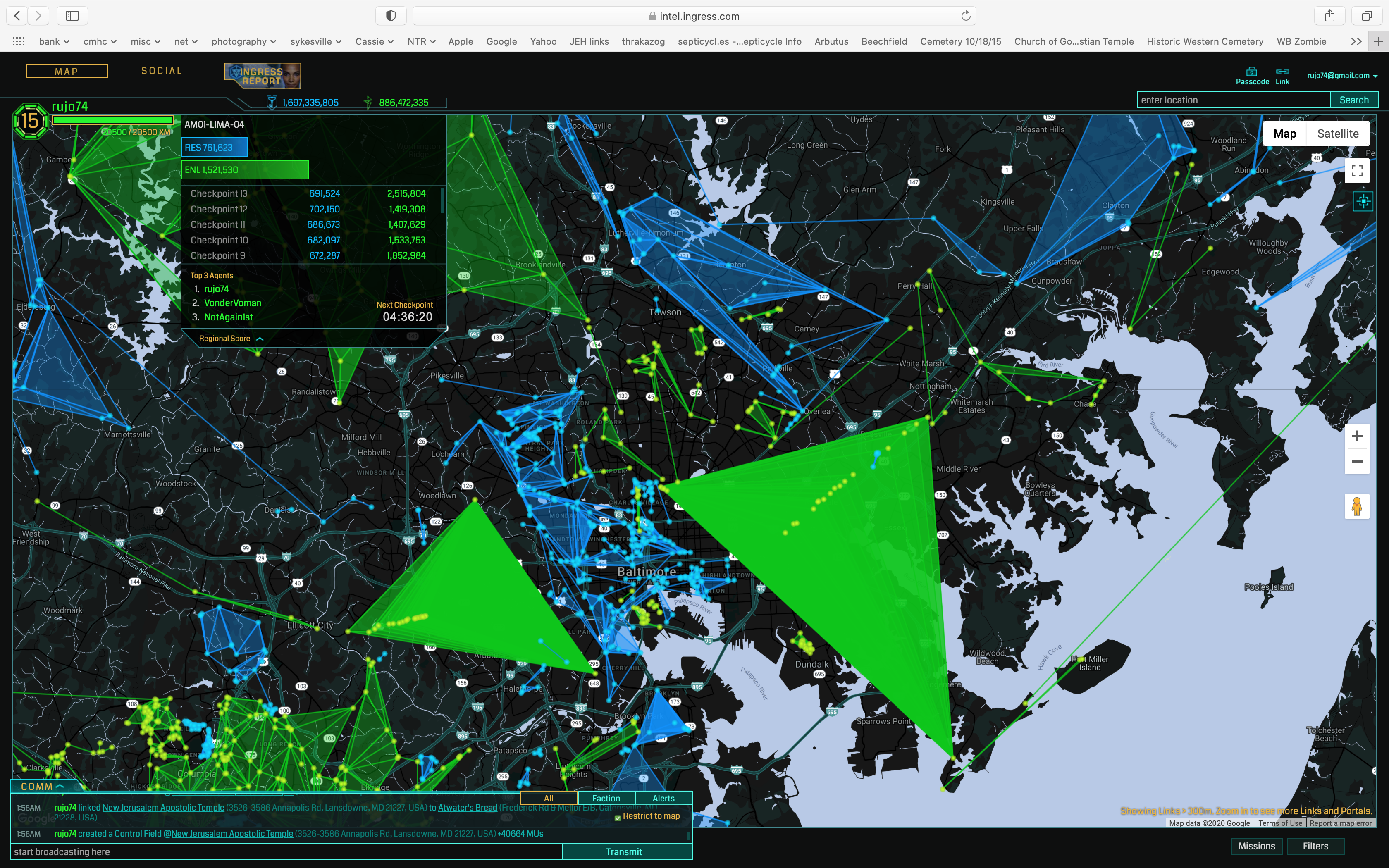Click the Search button

(1354, 100)
